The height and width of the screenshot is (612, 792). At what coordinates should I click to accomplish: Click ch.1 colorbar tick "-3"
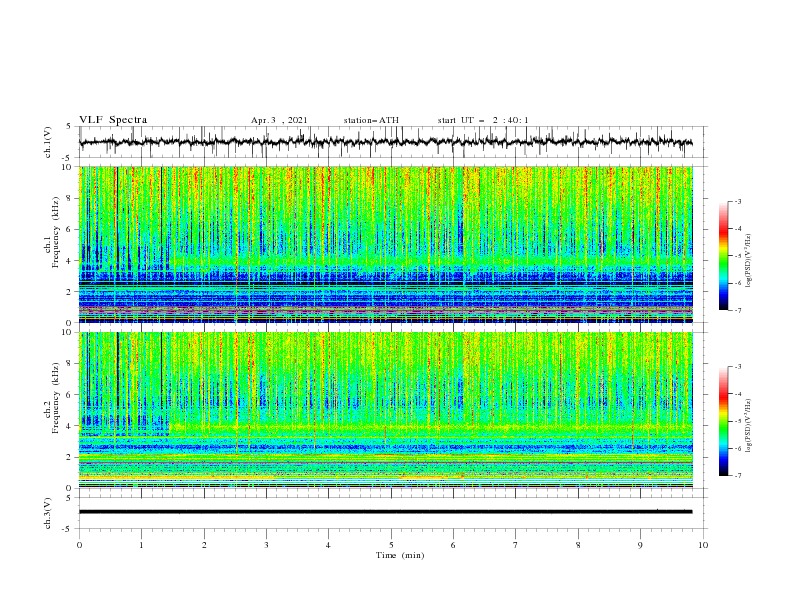click(737, 201)
